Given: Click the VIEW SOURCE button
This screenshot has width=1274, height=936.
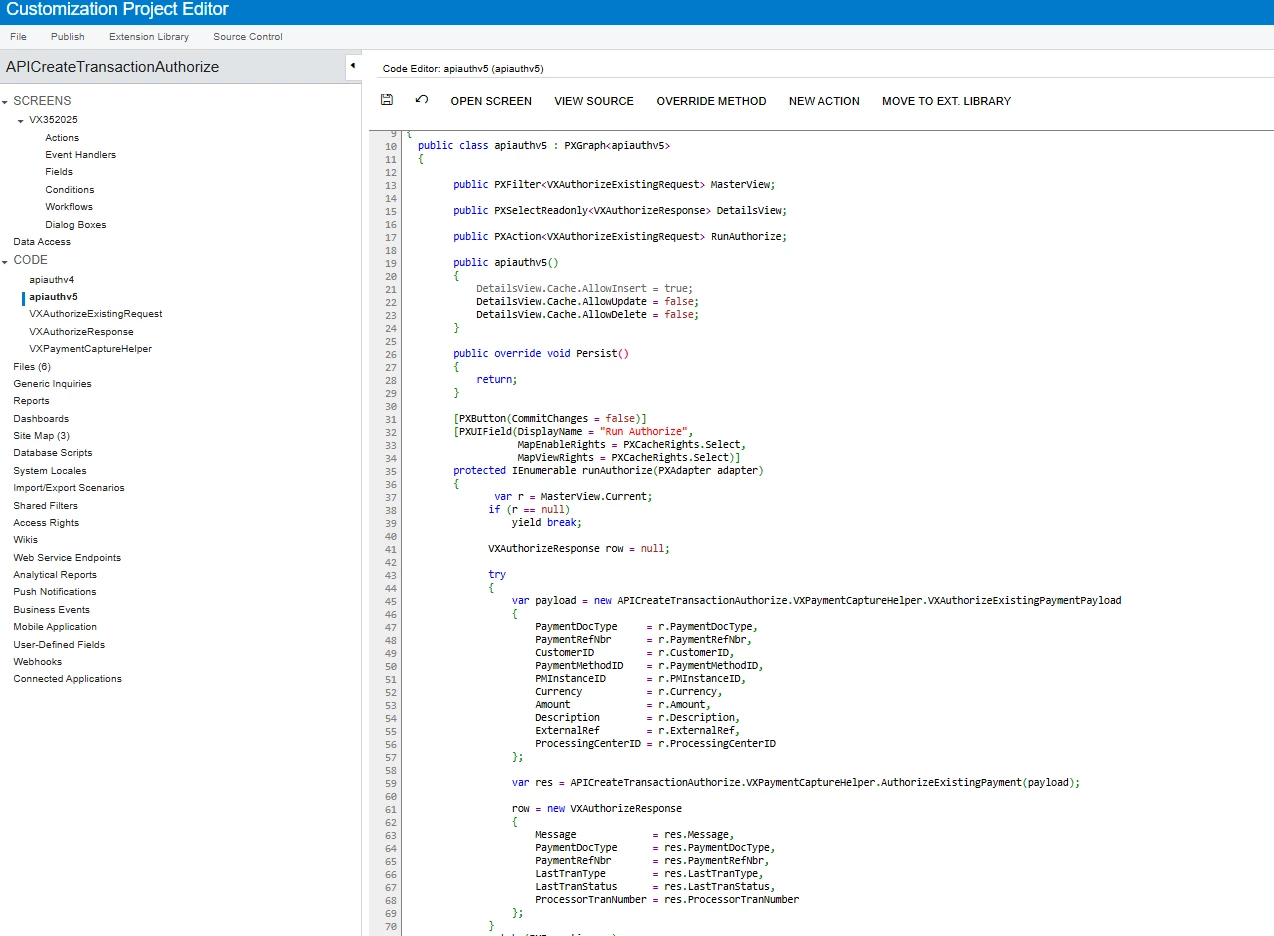Looking at the screenshot, I should pos(594,101).
